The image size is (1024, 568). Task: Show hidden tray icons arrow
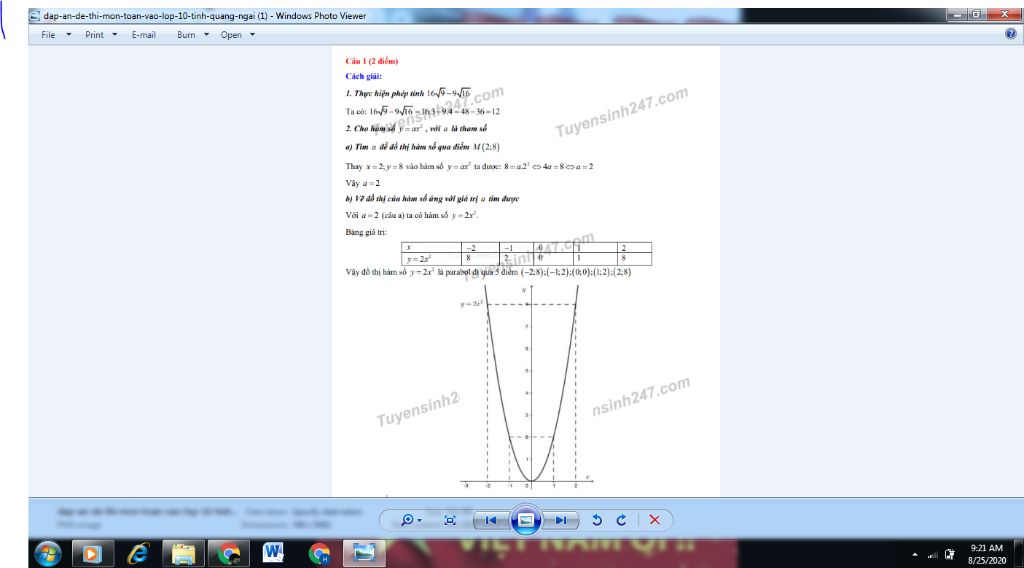point(914,554)
